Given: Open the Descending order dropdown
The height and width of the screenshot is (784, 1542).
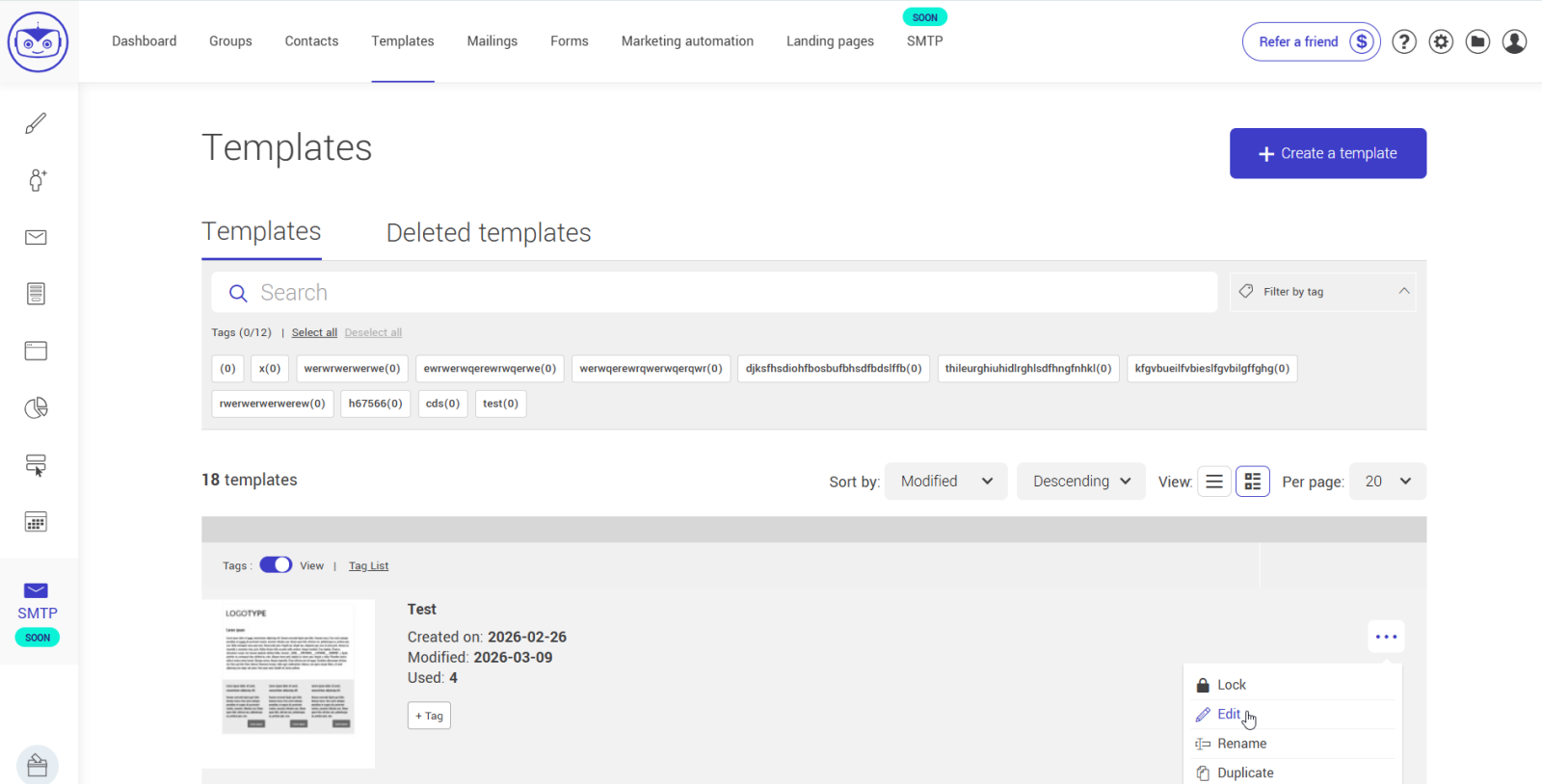Looking at the screenshot, I should click(x=1080, y=482).
